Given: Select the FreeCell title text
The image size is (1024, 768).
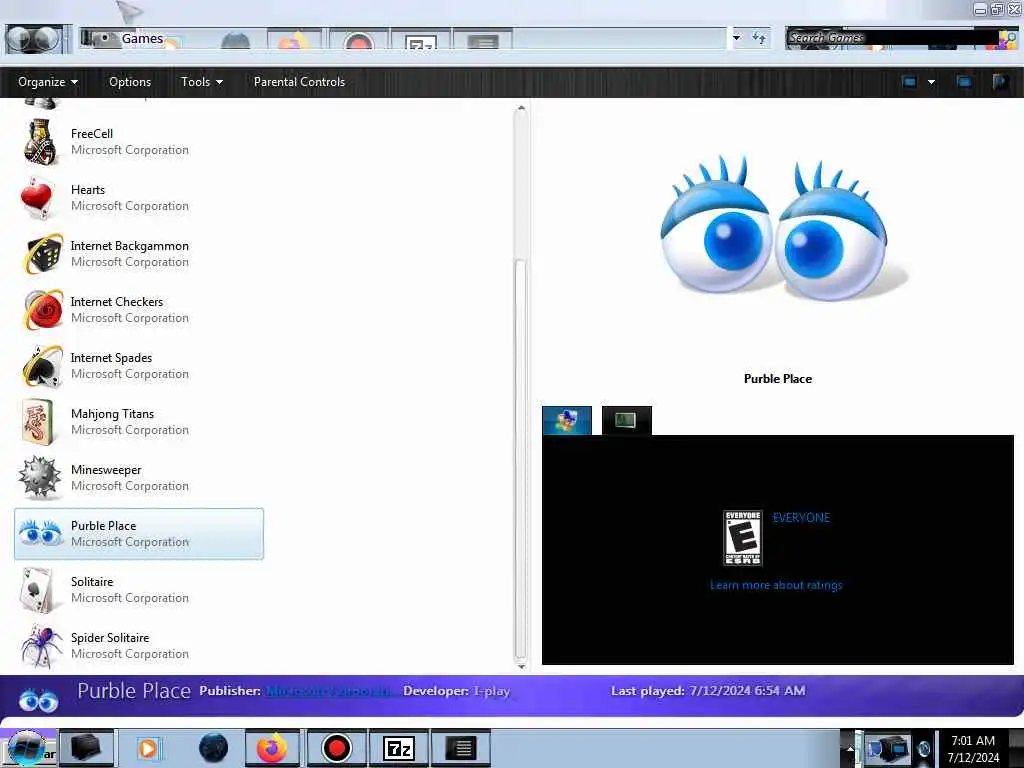Looking at the screenshot, I should 92,133.
